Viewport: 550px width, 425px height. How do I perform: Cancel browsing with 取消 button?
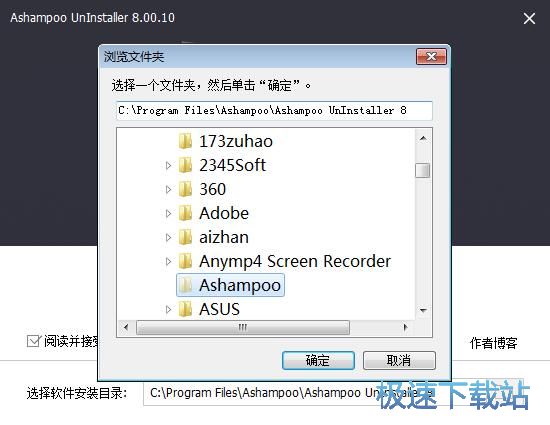pyautogui.click(x=399, y=360)
